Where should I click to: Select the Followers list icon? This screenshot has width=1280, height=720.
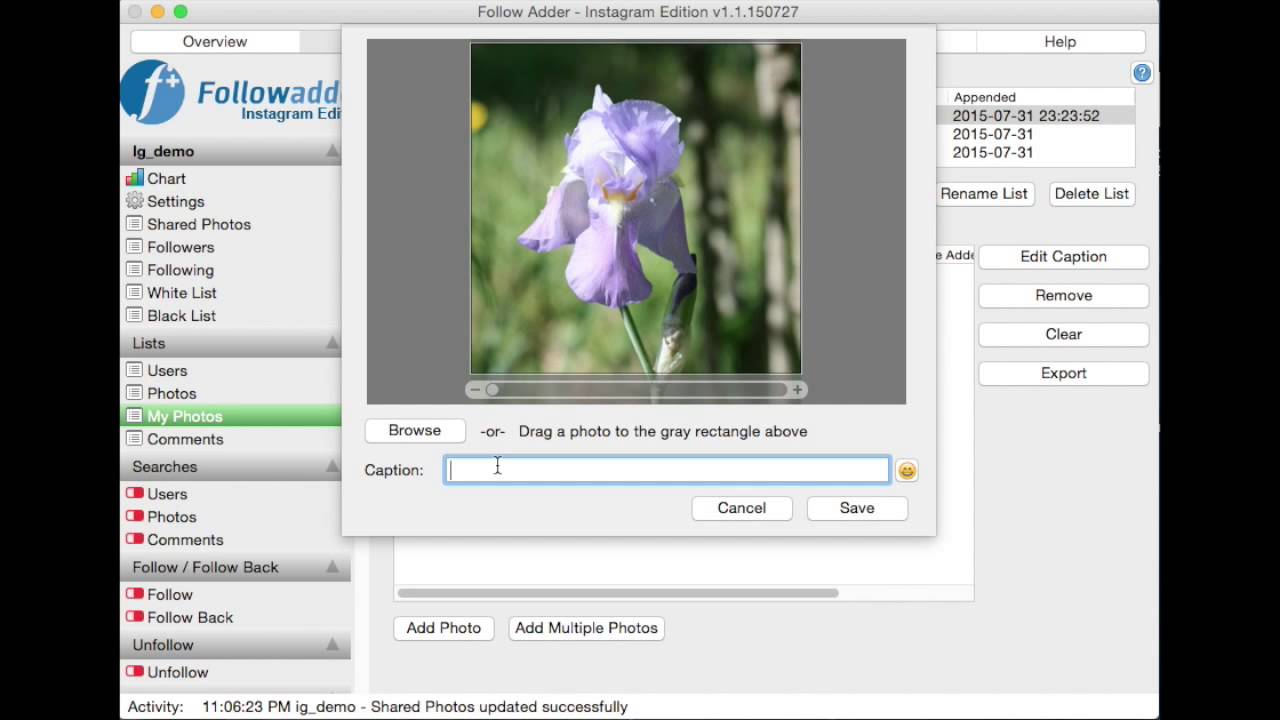134,247
